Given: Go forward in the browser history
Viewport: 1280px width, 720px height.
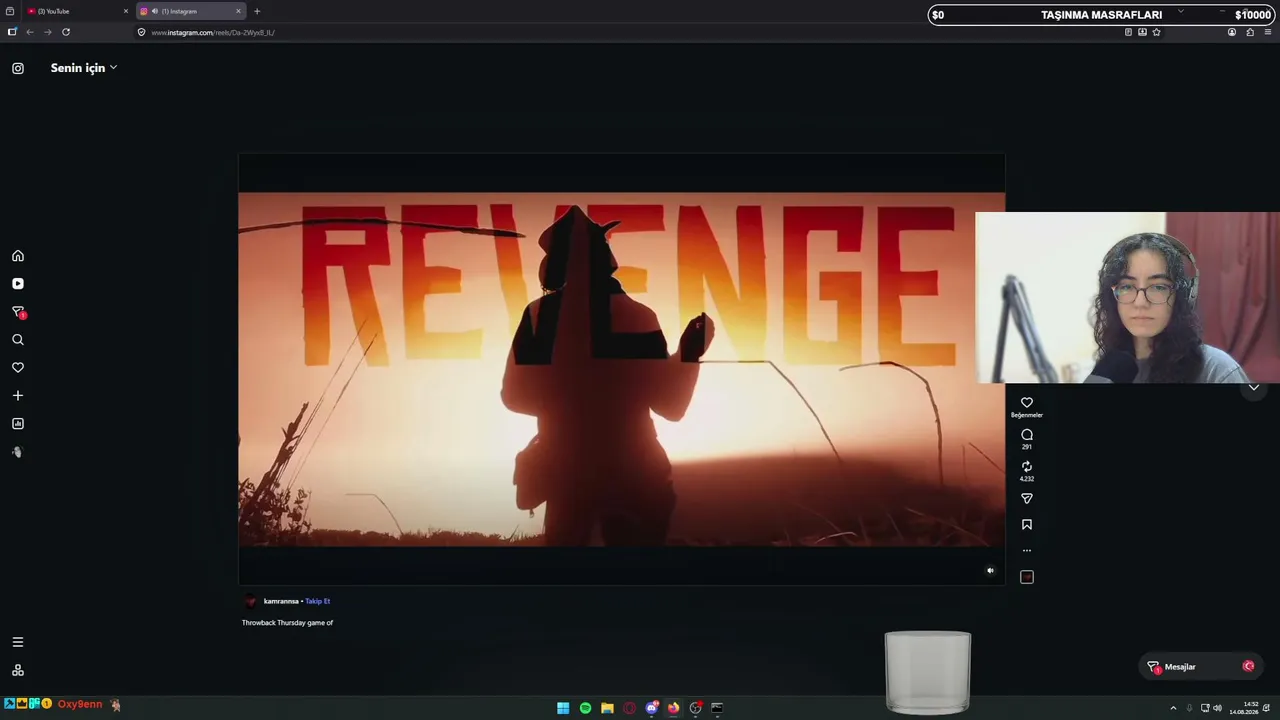Looking at the screenshot, I should point(48,32).
